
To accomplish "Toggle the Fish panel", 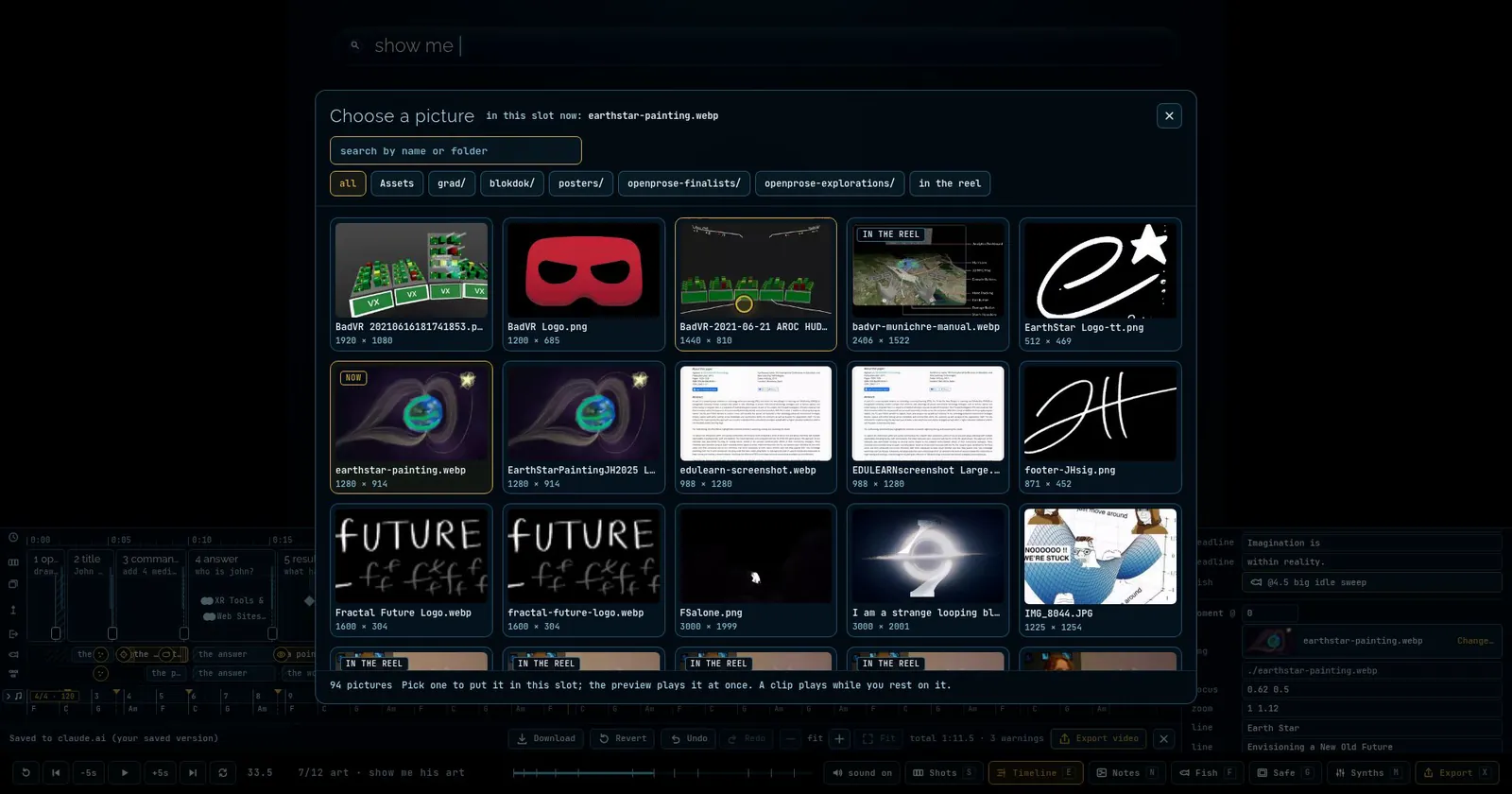I will coord(1207,772).
